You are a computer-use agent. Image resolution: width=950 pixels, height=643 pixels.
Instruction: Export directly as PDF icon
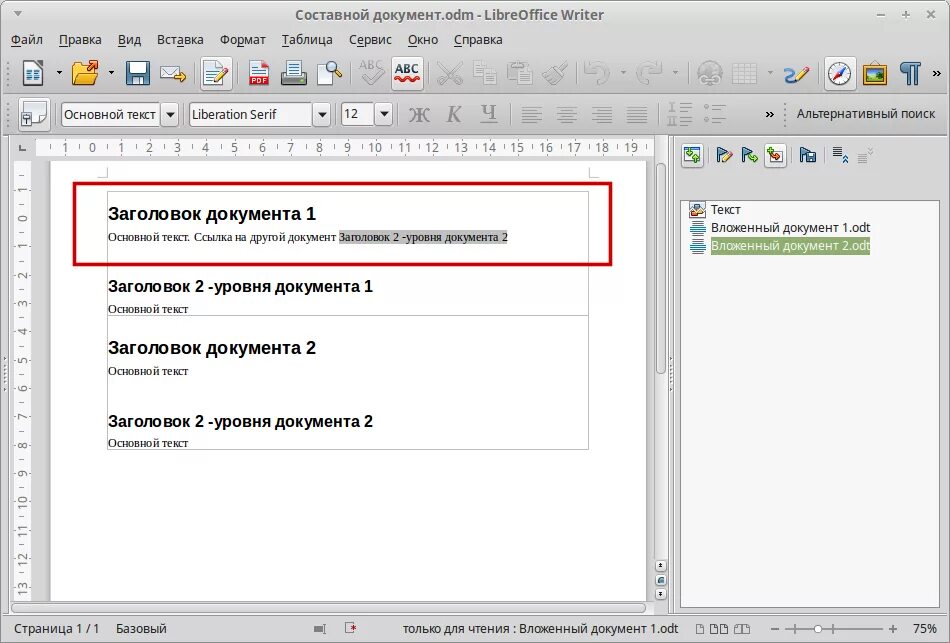click(x=259, y=73)
